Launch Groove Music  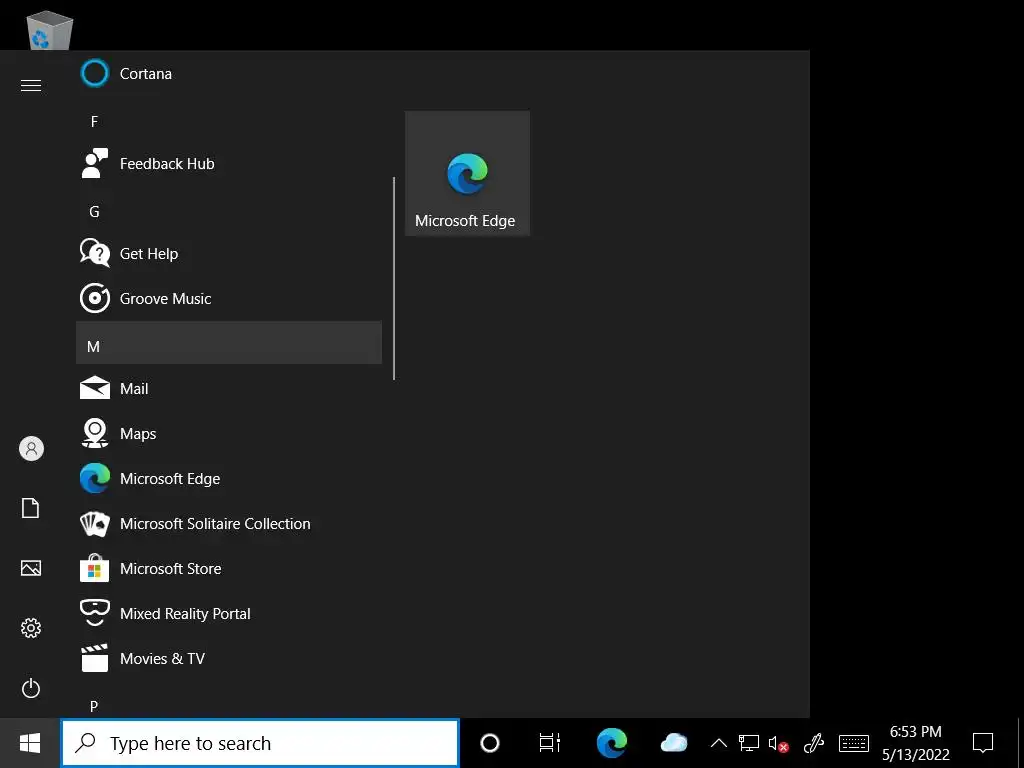click(229, 298)
